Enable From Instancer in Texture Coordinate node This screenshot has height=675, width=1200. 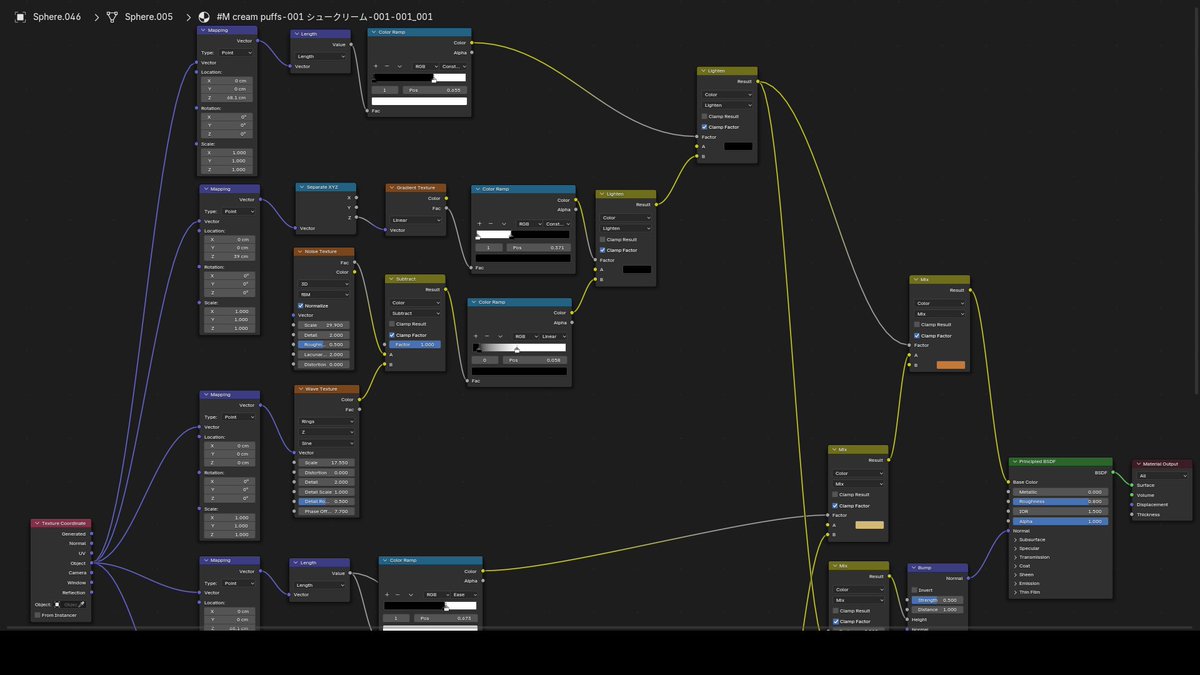[37, 615]
